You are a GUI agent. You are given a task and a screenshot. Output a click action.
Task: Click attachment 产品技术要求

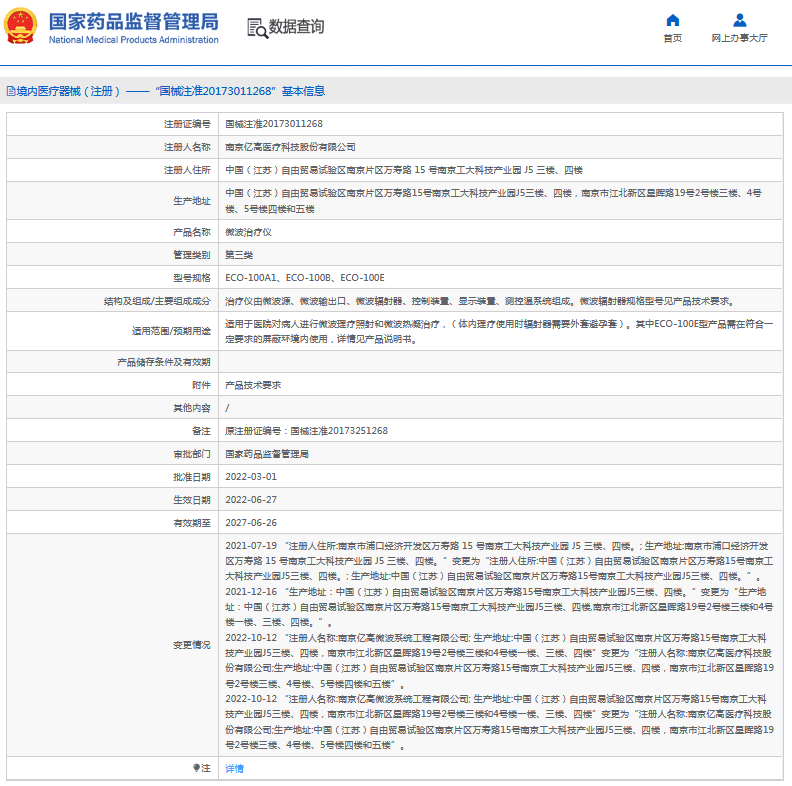point(253,385)
